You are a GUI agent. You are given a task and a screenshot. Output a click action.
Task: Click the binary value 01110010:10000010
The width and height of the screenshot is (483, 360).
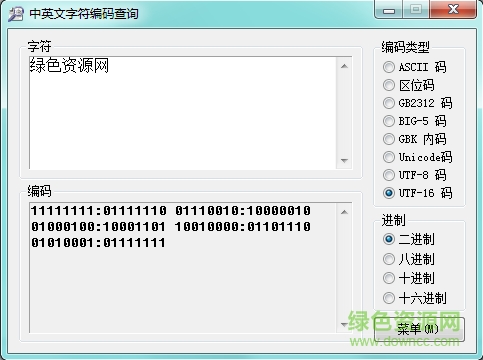(x=243, y=211)
